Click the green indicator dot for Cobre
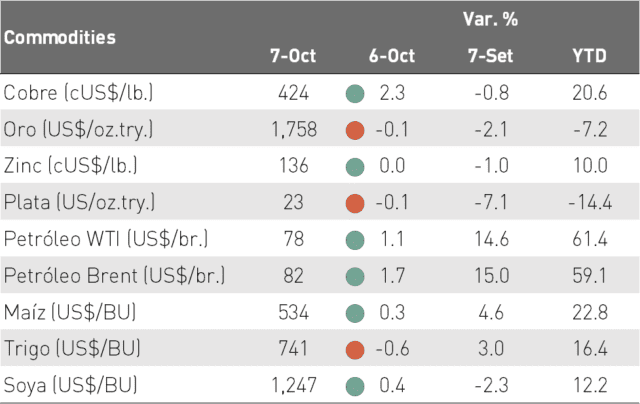The height and width of the screenshot is (404, 640). point(355,94)
